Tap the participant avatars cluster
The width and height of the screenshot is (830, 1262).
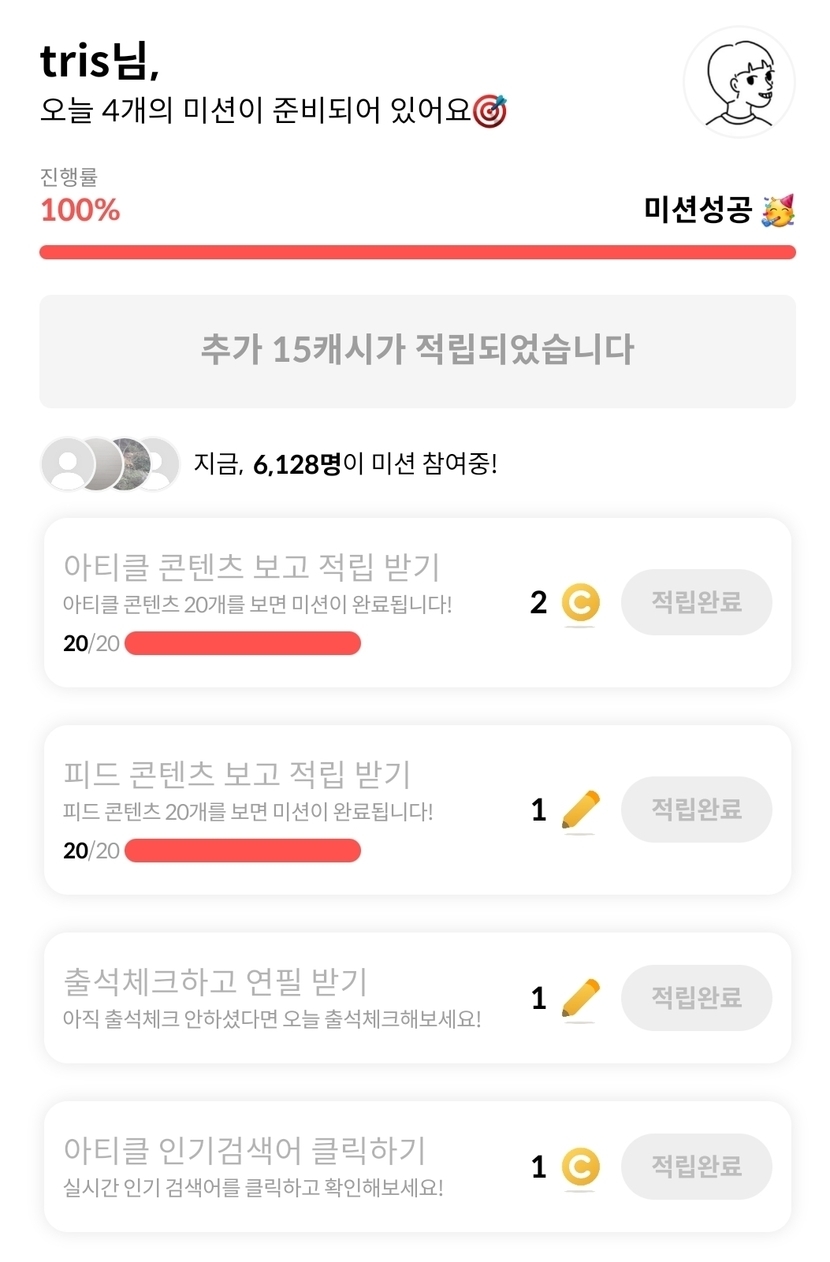(x=110, y=464)
